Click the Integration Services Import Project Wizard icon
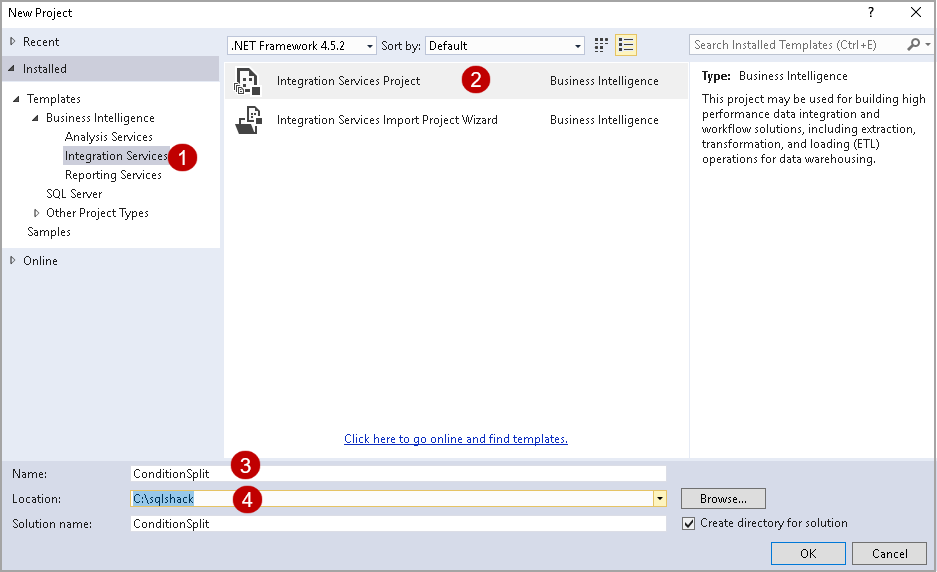Viewport: 937px width, 572px height. coord(246,120)
